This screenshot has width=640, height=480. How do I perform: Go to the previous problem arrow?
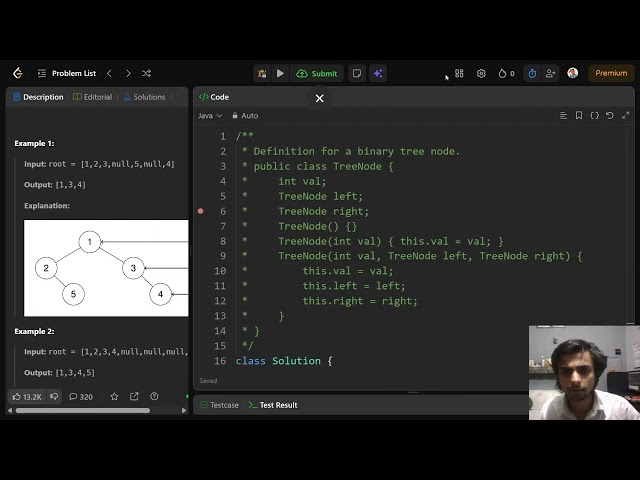(x=109, y=73)
